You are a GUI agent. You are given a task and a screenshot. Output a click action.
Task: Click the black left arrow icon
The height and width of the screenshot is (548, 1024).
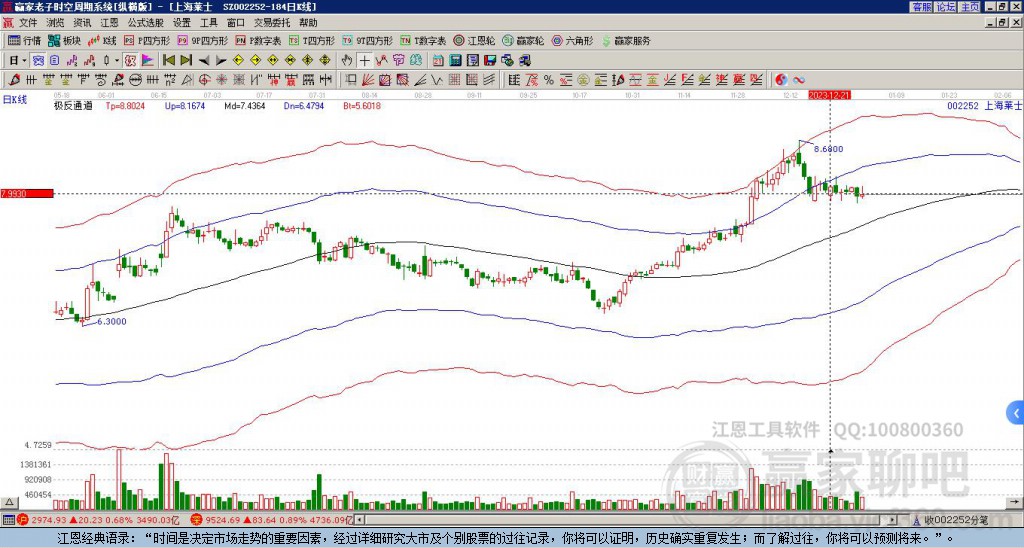(x=204, y=61)
